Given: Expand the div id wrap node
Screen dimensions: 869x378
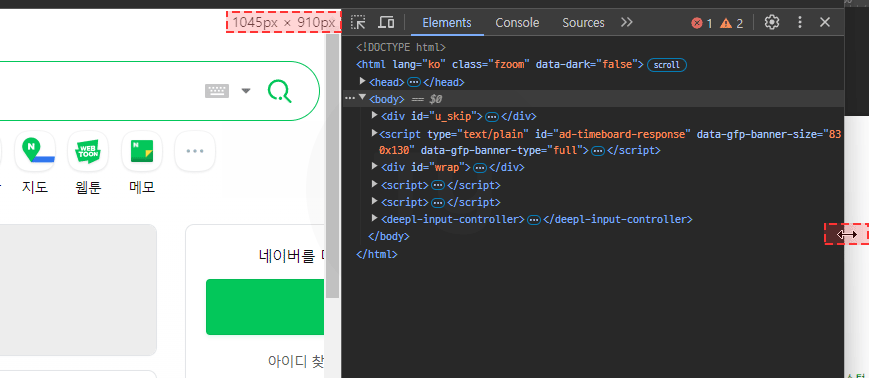Looking at the screenshot, I should [x=375, y=166].
